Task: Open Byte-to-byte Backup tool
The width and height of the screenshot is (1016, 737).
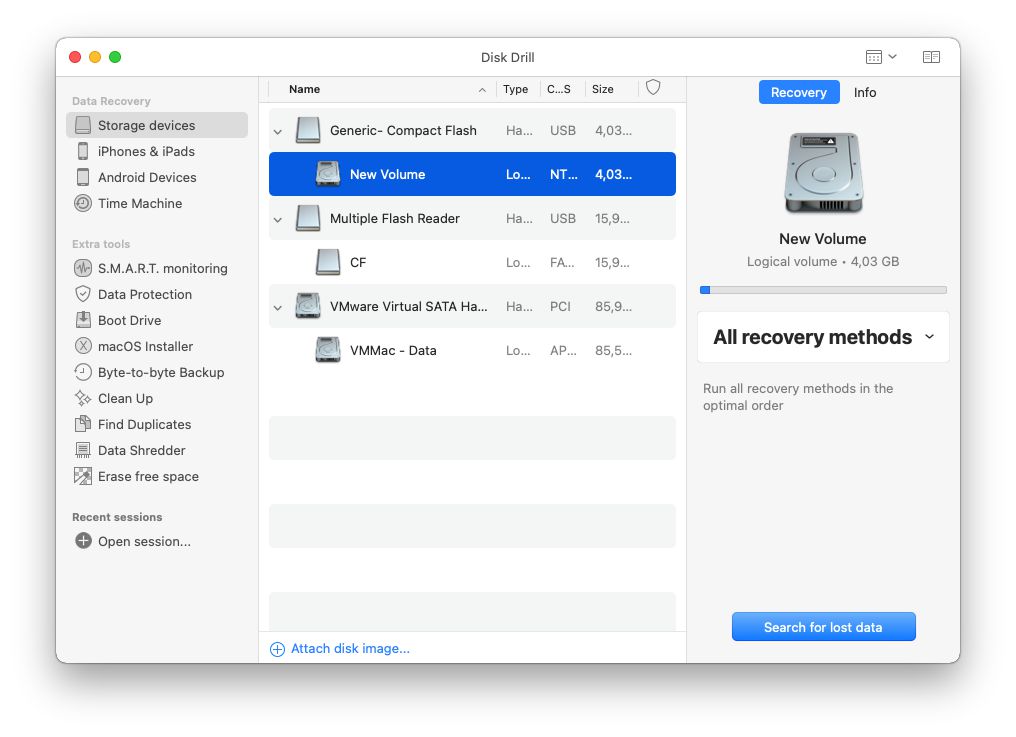Action: click(161, 372)
